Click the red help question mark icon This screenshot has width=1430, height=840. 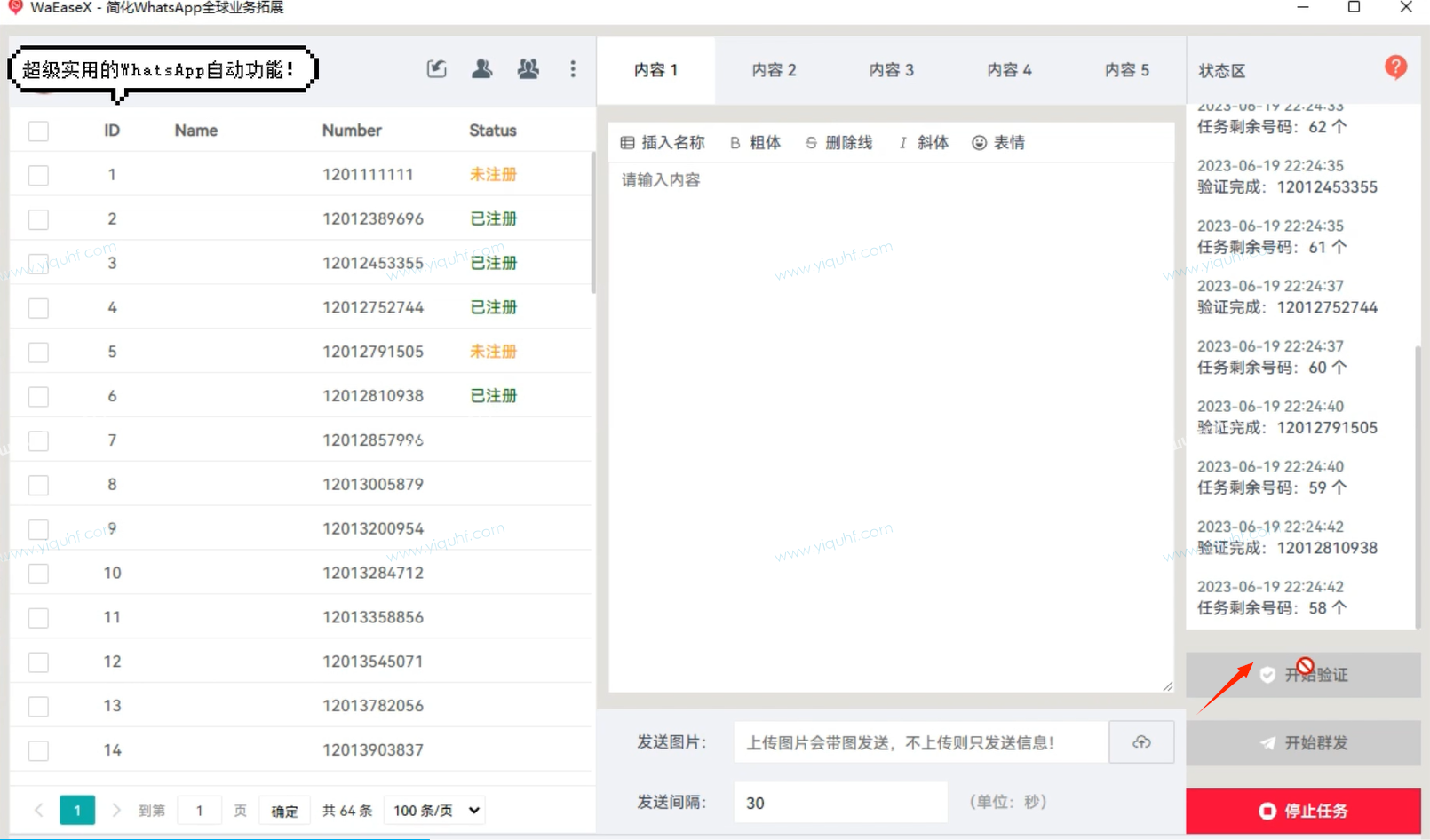(1395, 67)
